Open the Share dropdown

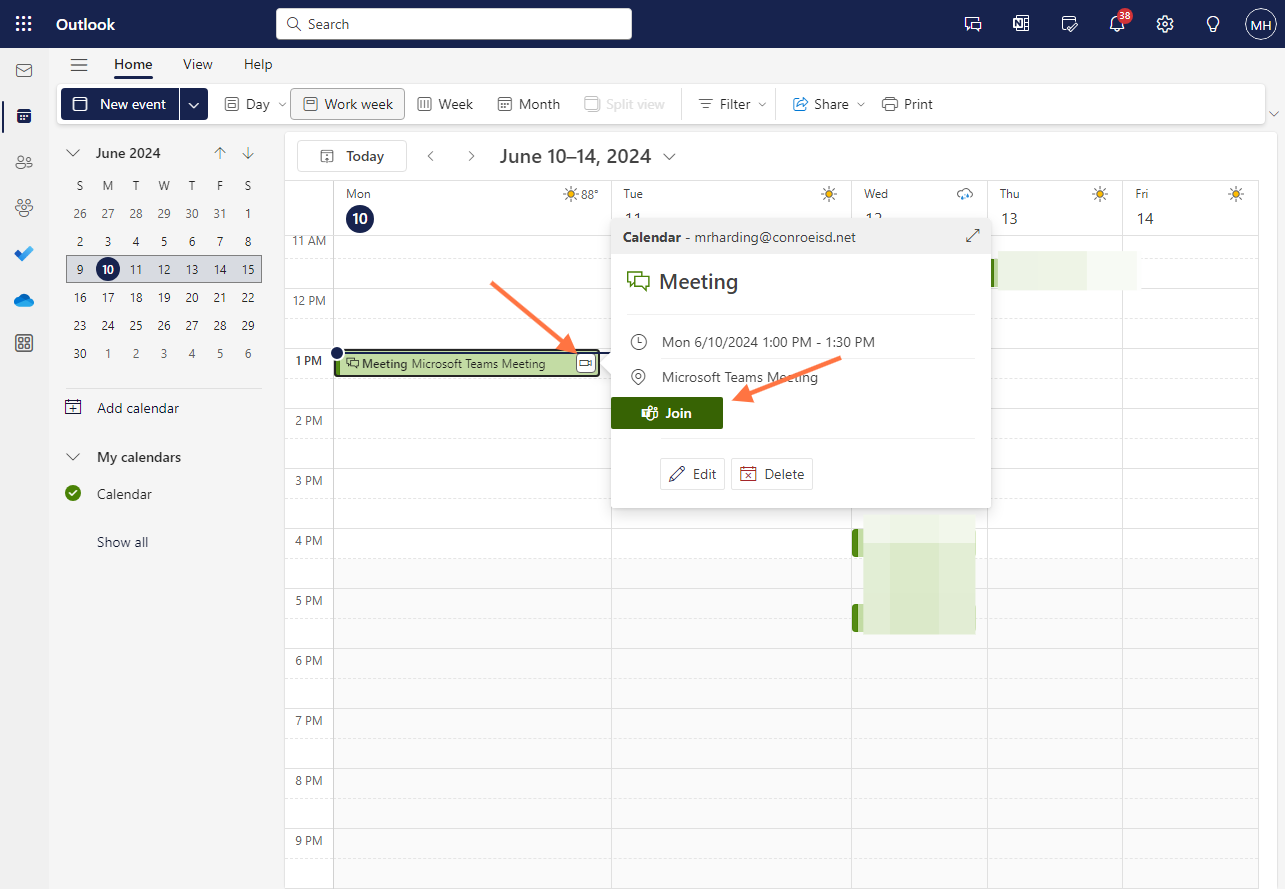(829, 104)
